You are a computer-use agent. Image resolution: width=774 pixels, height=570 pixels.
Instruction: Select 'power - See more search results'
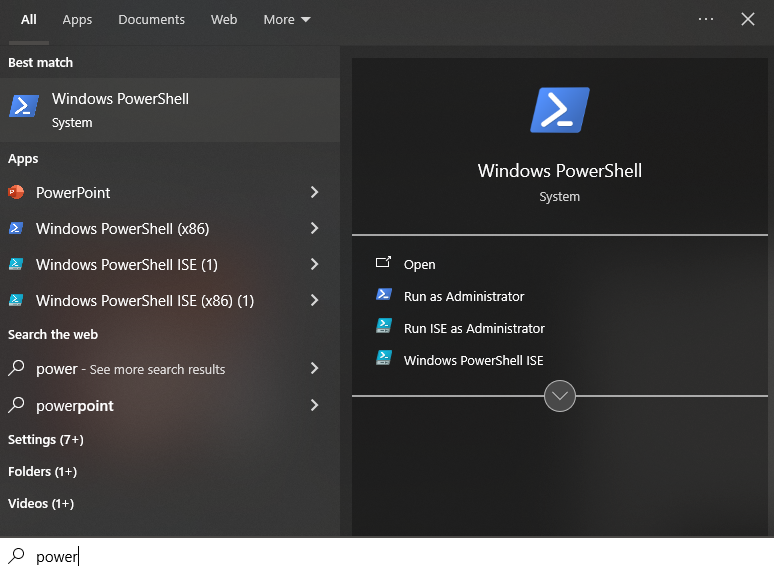pyautogui.click(x=170, y=368)
